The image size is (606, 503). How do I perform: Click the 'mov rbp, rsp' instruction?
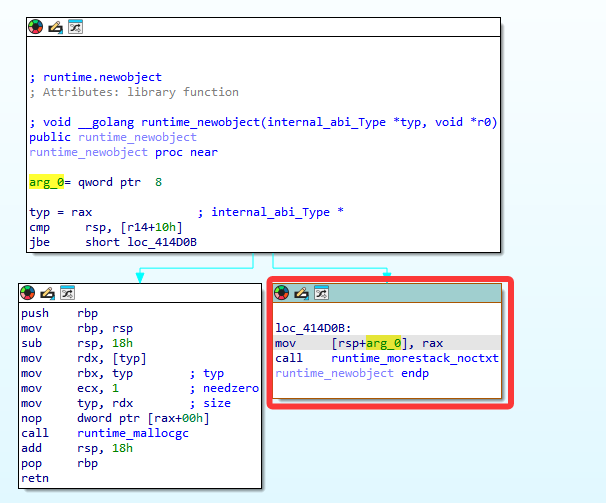tap(77, 328)
